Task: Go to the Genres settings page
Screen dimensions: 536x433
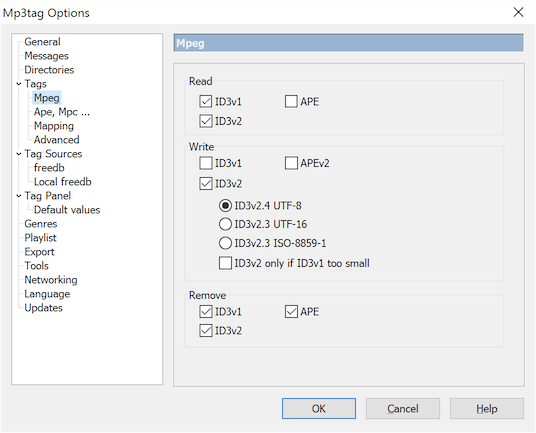Action: (x=41, y=224)
